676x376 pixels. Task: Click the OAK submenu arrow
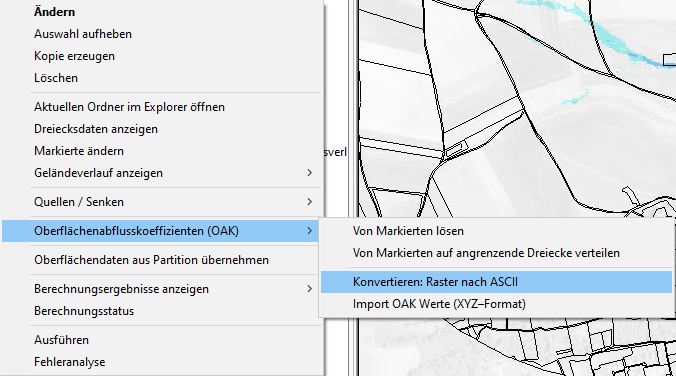[x=310, y=231]
